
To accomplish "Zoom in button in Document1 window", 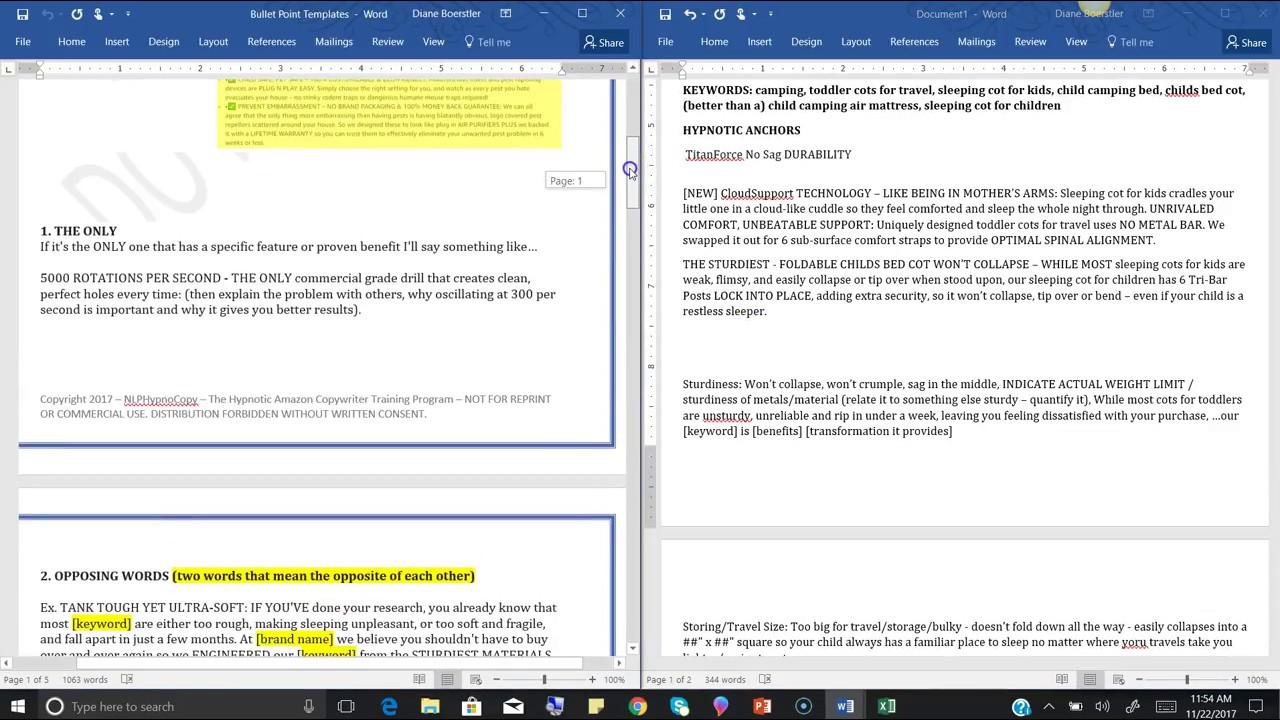I will (1235, 680).
